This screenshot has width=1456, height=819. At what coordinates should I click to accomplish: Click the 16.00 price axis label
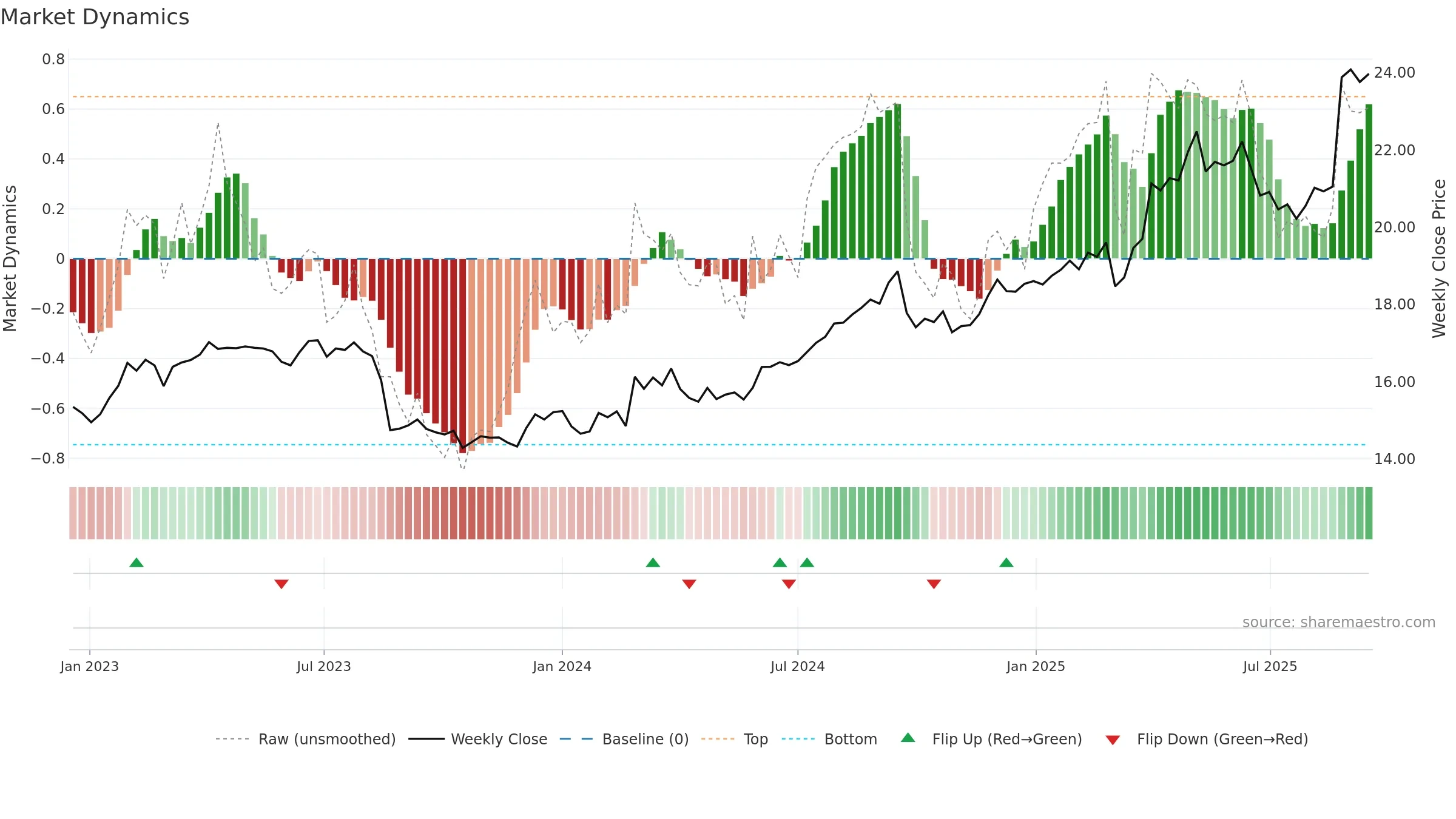pos(1395,382)
